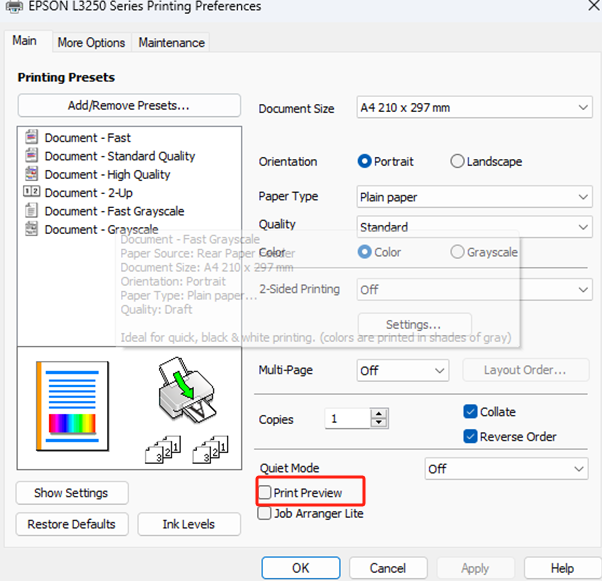602x581 pixels.
Task: Click the page layout preview thumbnail
Action: (x=73, y=406)
